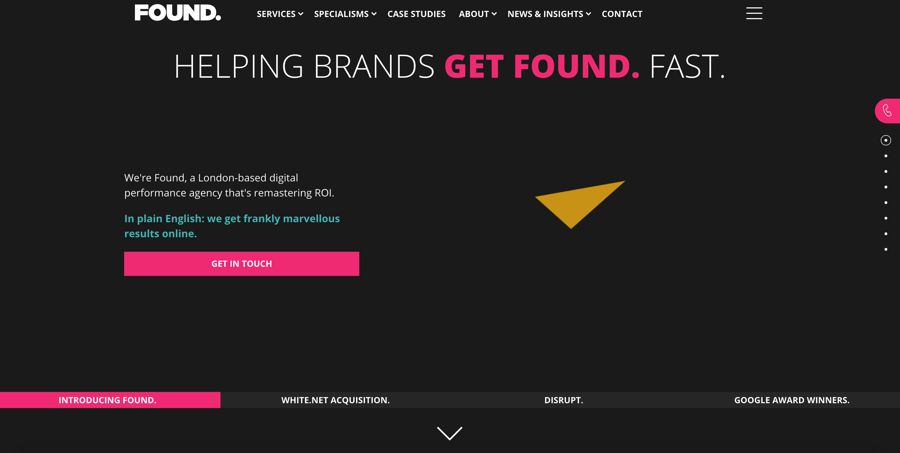Image resolution: width=900 pixels, height=453 pixels.
Task: Open the News & Insights dropdown
Action: click(549, 14)
